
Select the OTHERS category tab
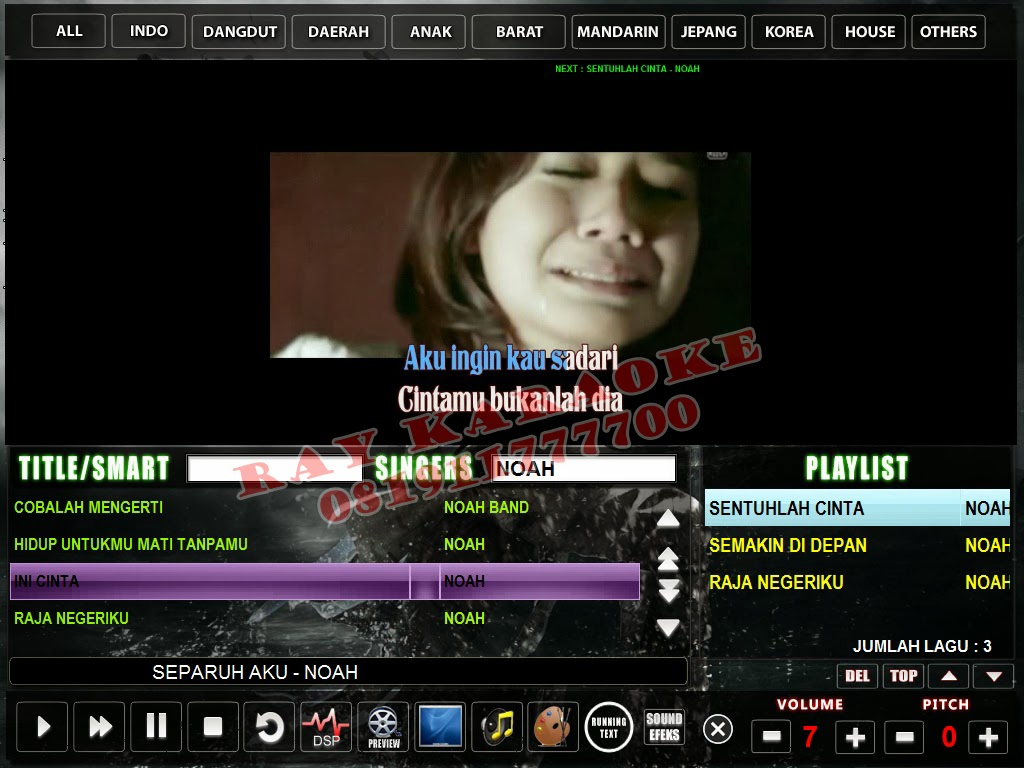pos(948,31)
